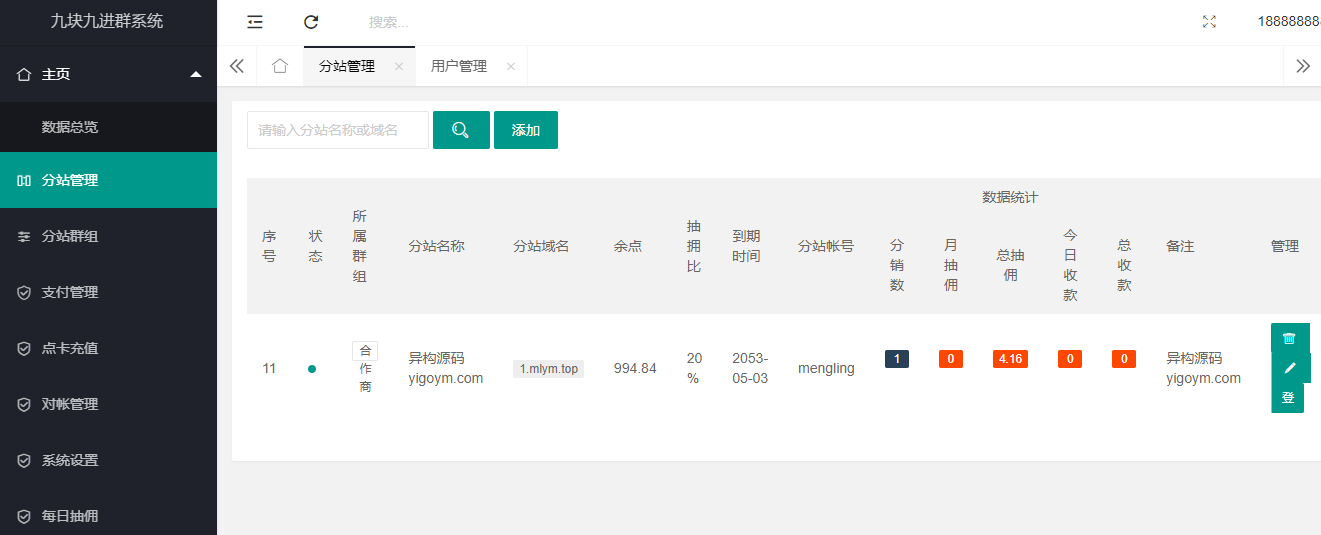Click the 添加 button

pyautogui.click(x=526, y=130)
